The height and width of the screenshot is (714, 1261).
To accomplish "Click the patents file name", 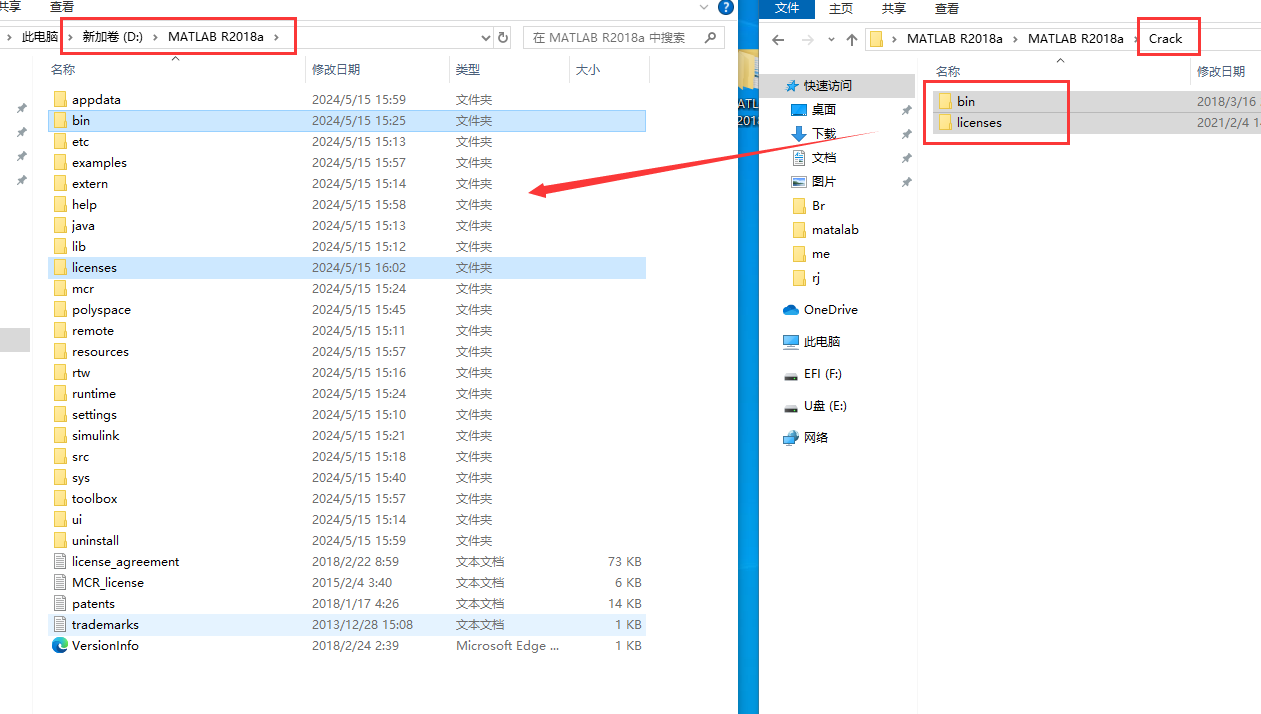I will 93,604.
